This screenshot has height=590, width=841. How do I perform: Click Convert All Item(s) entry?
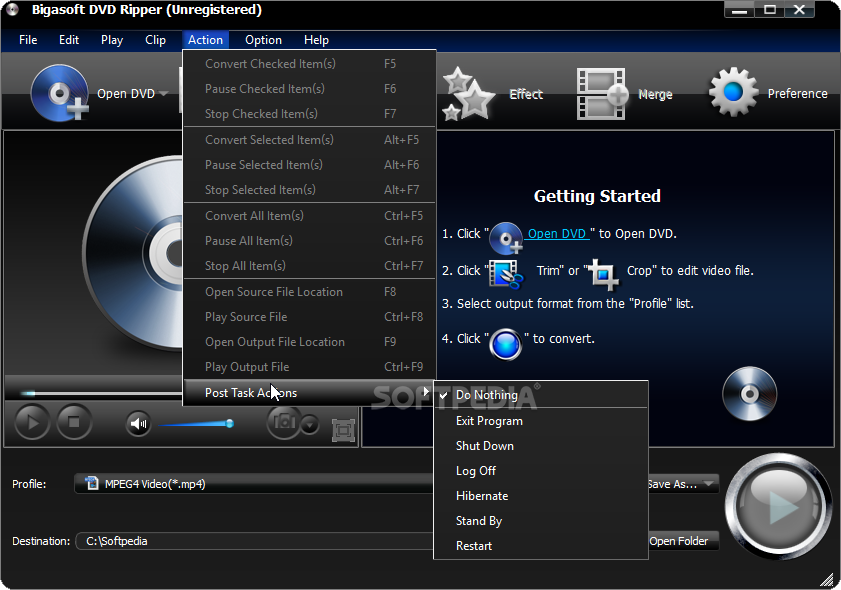[x=309, y=216]
